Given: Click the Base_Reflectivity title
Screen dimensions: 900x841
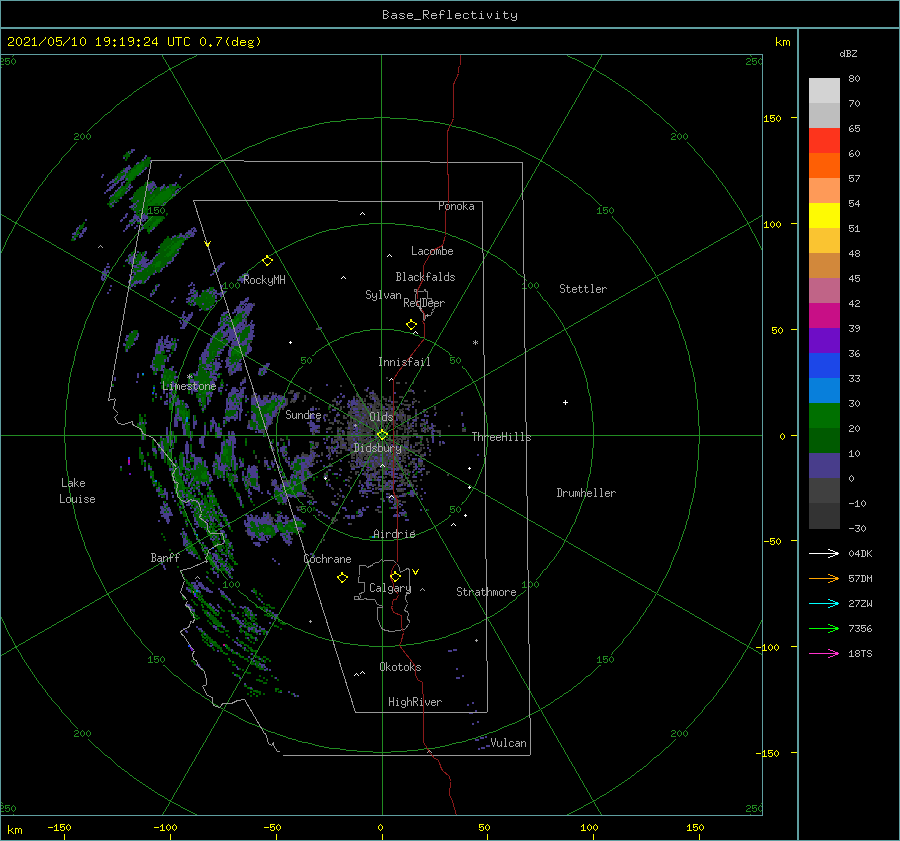Looking at the screenshot, I should click(x=450, y=15).
